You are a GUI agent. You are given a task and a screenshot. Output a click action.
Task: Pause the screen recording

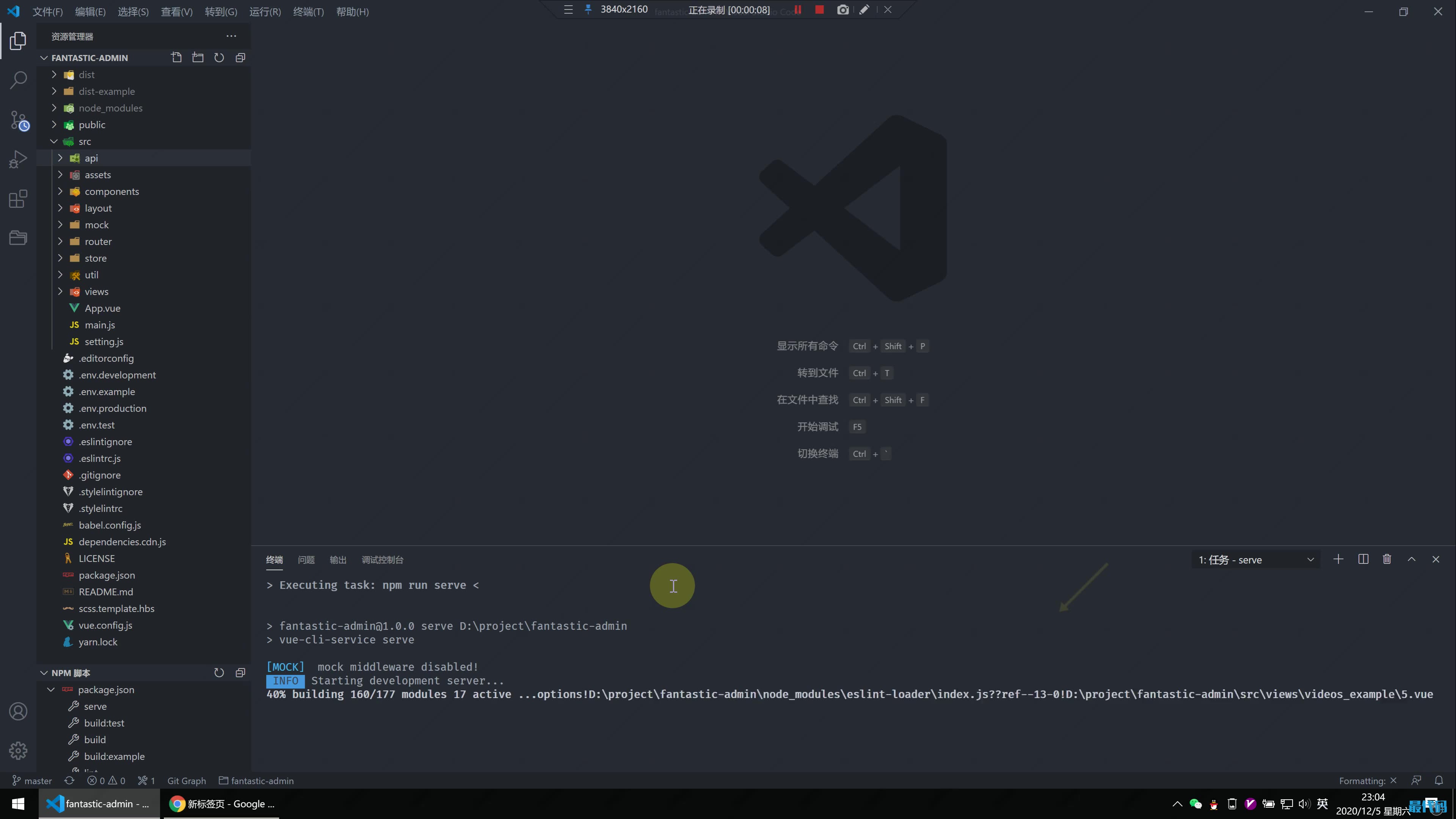pos(797,9)
